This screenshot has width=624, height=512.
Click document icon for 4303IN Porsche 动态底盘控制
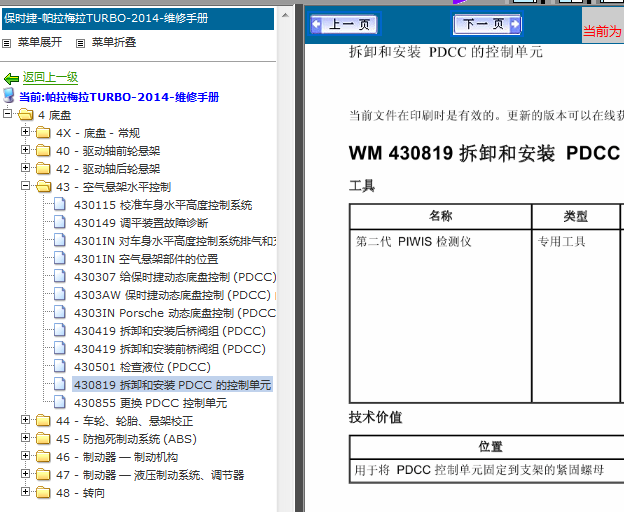point(60,312)
